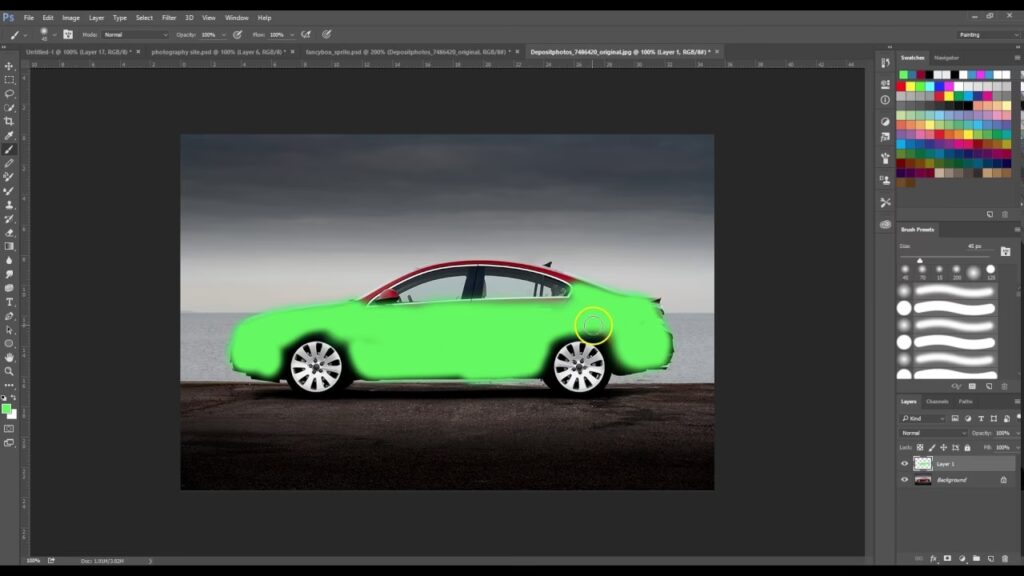Select the Crop tool

tap(9, 121)
